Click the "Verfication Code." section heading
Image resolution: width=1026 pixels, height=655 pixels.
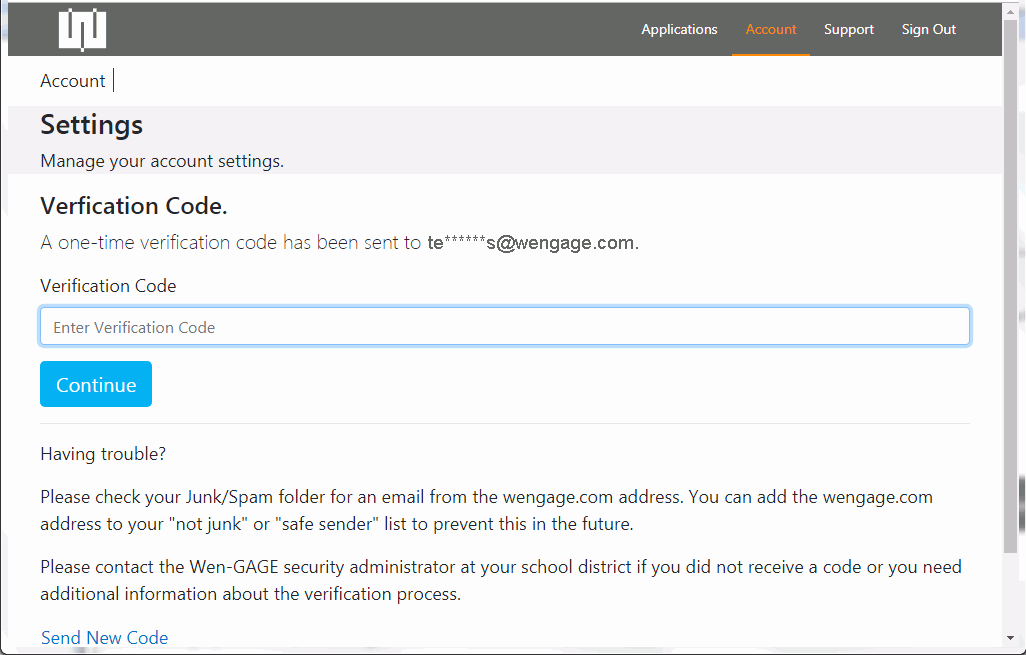tap(134, 206)
